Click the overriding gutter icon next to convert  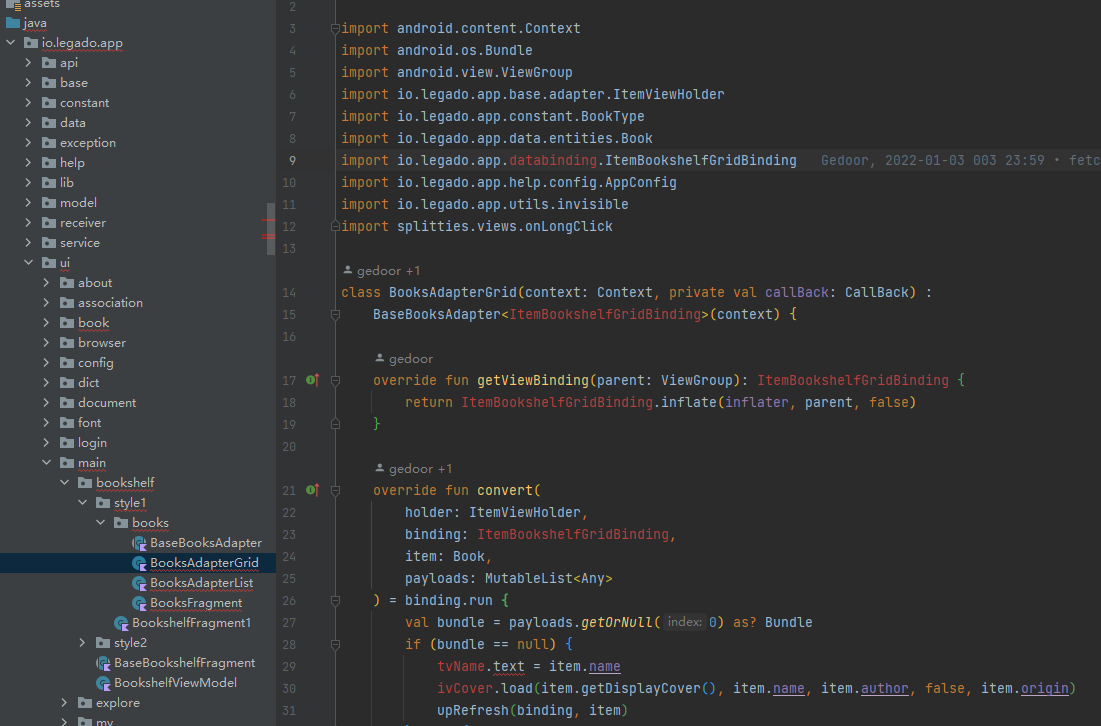click(x=311, y=491)
